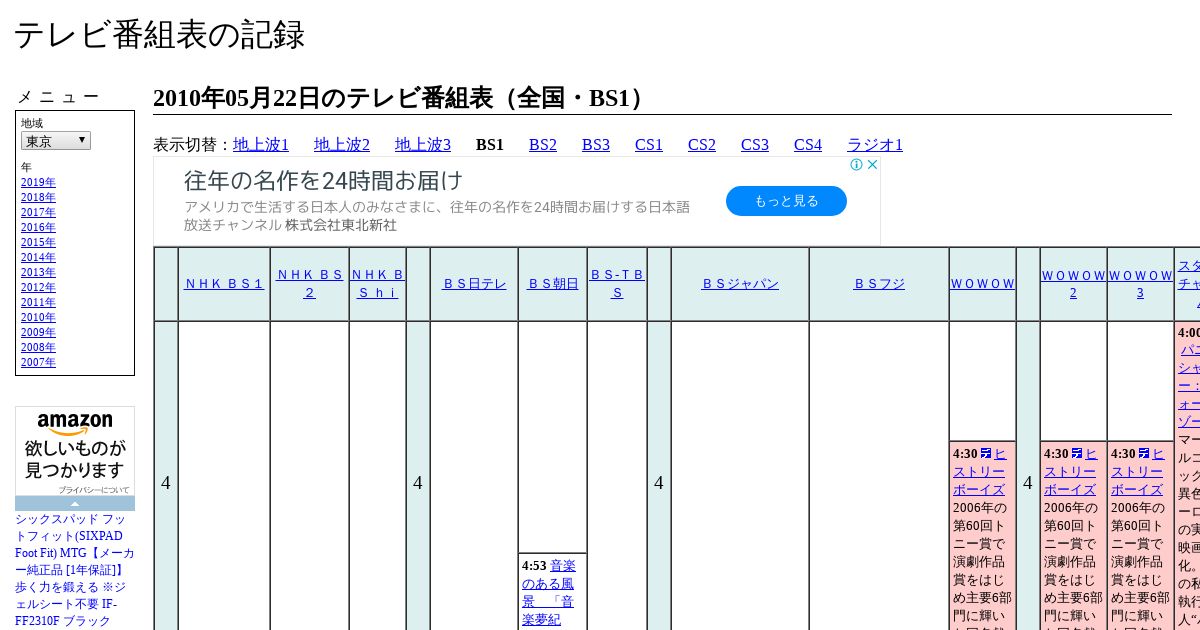Open the ＮＨＫ ＢＳｈｉ channel header link

[377, 284]
